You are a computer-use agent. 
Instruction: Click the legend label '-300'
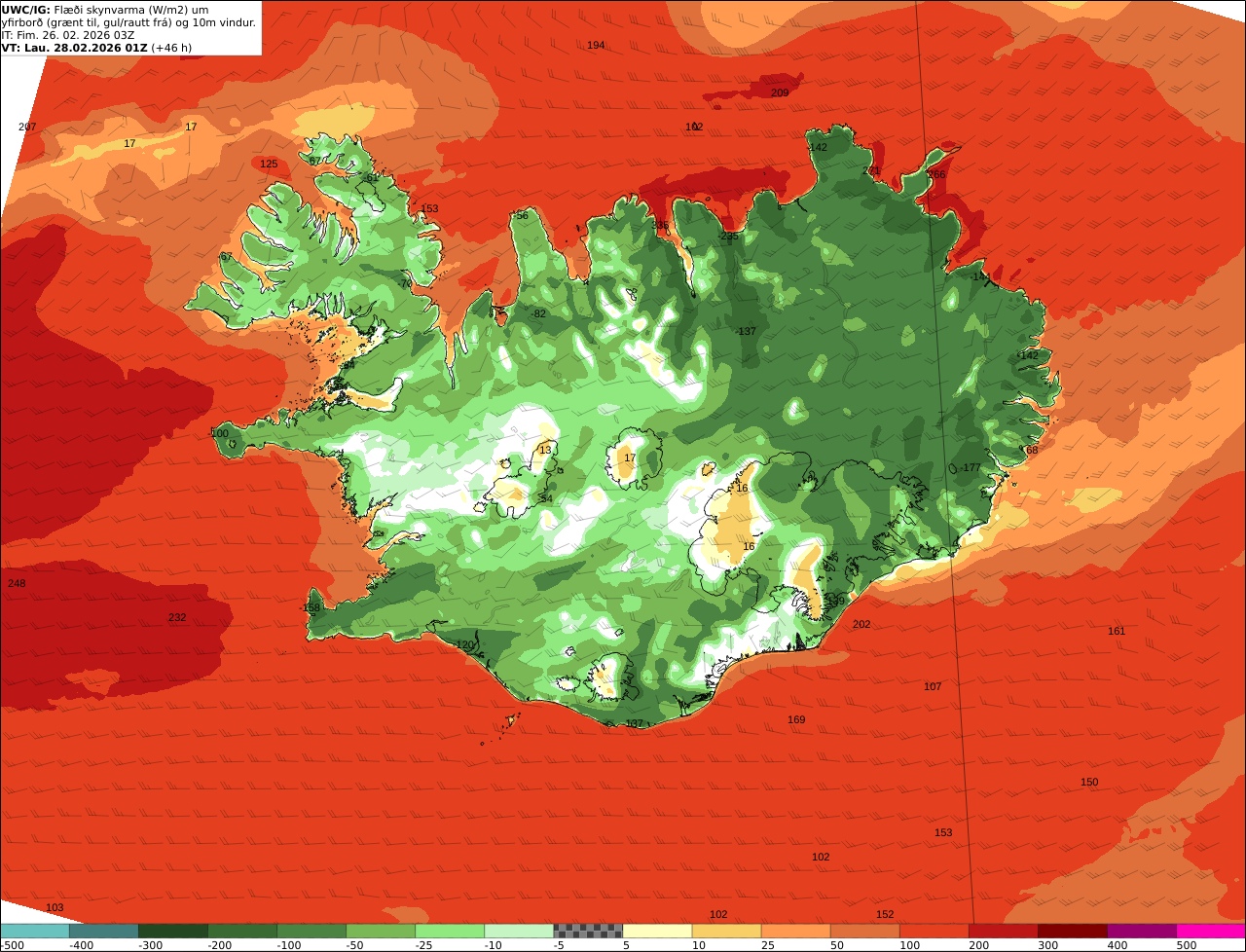pos(150,945)
